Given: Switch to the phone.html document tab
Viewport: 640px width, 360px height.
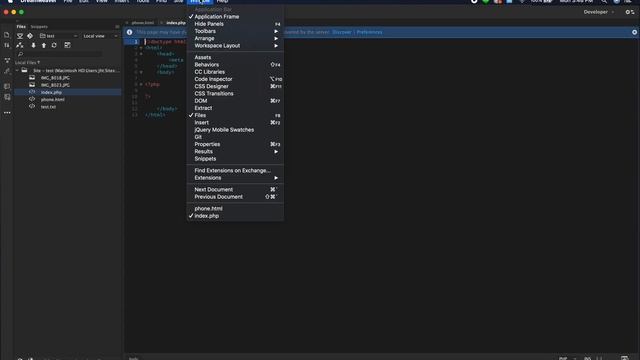Looking at the screenshot, I should (x=143, y=23).
